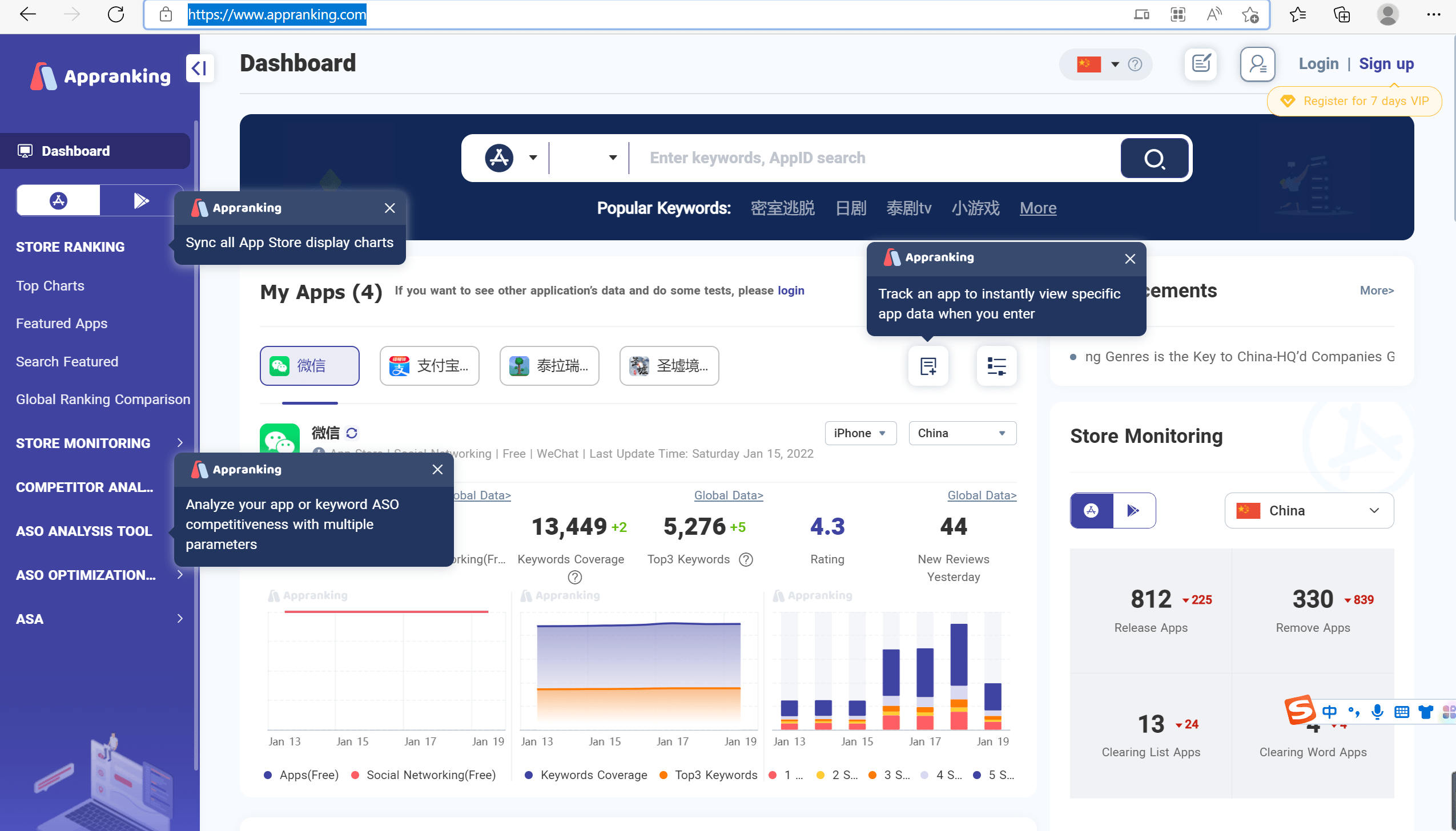Click help question mark next to flag
The image size is (1456, 831).
(1135, 64)
